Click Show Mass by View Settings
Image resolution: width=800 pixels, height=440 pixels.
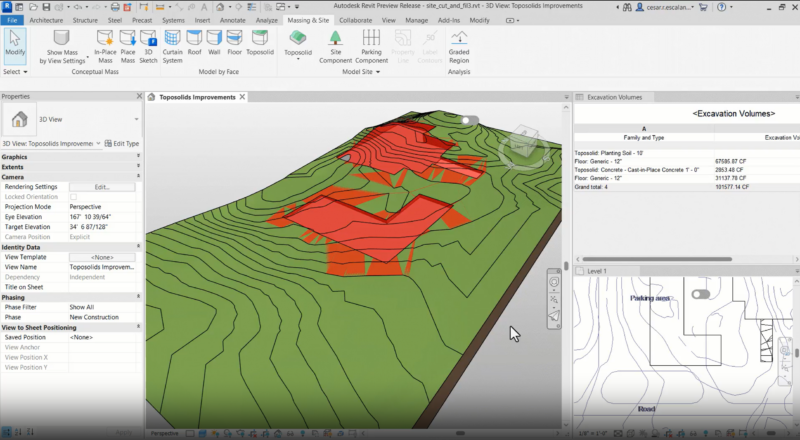(x=62, y=47)
